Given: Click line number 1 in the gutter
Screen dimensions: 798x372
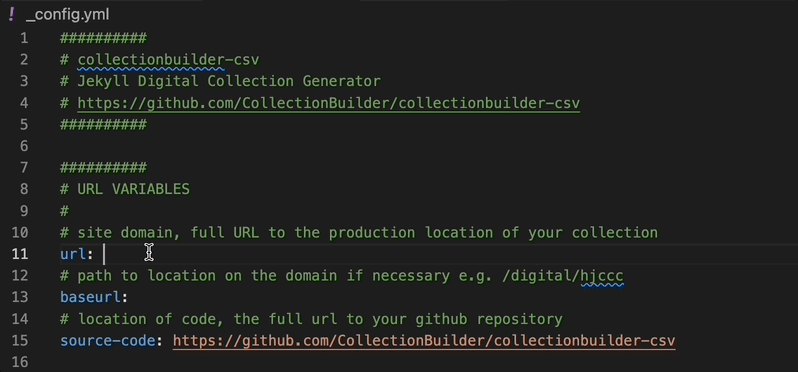Looking at the screenshot, I should coord(24,38).
